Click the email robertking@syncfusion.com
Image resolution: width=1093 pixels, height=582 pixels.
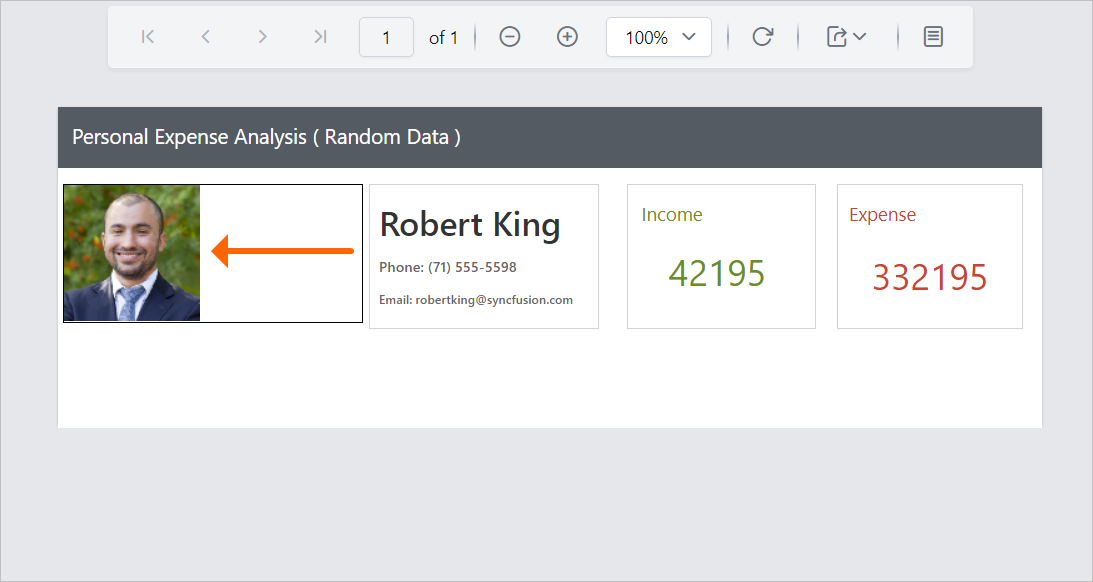[x=475, y=299]
